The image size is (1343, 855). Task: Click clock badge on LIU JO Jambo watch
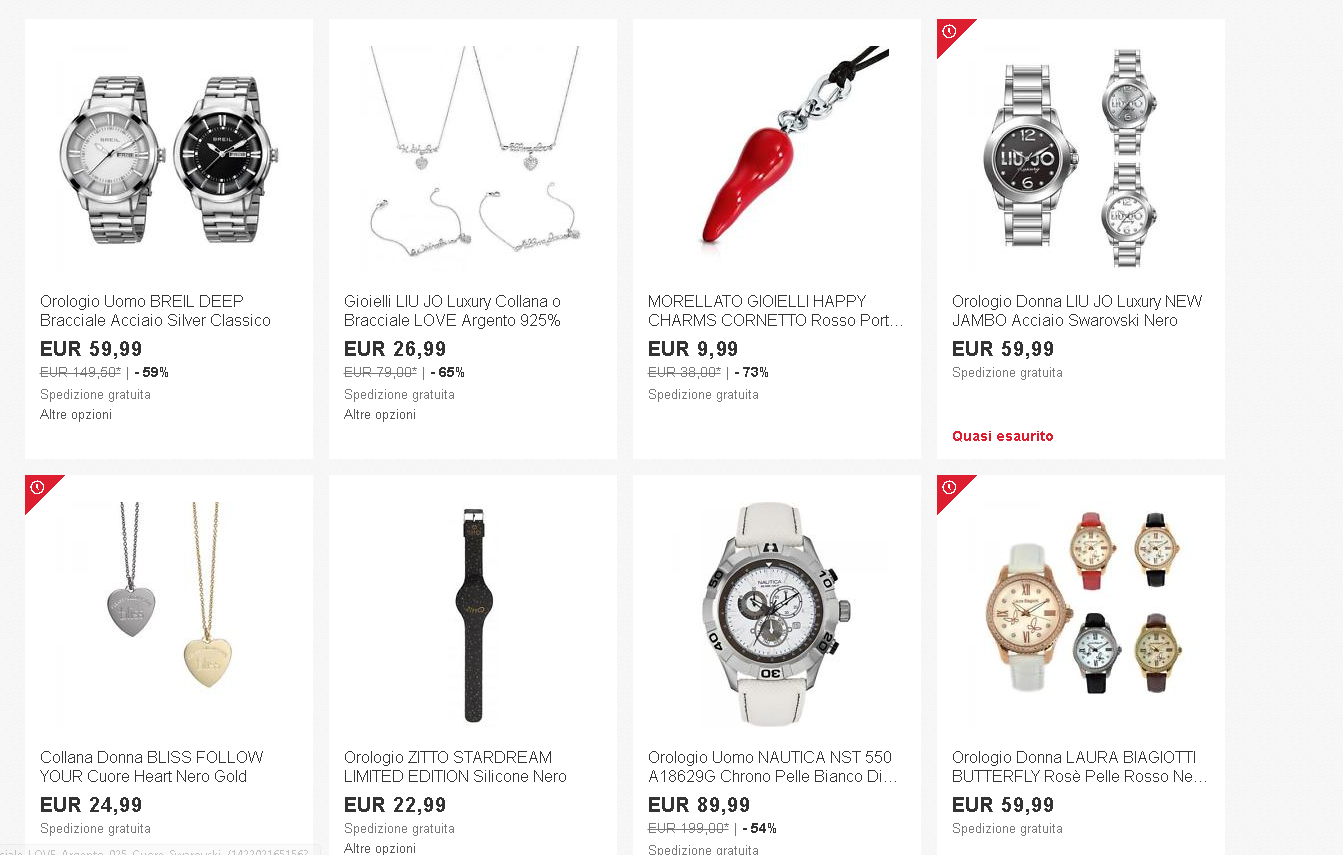[x=950, y=32]
